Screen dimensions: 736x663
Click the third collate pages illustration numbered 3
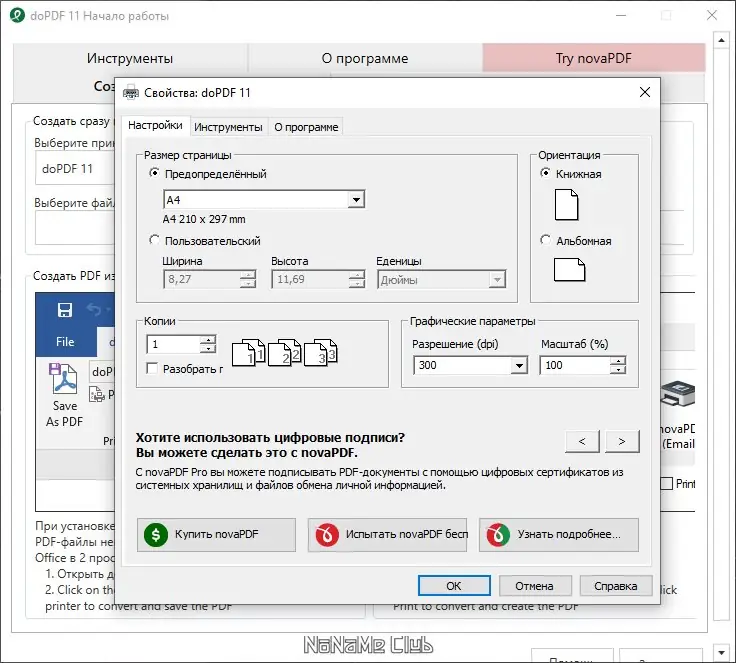(321, 352)
